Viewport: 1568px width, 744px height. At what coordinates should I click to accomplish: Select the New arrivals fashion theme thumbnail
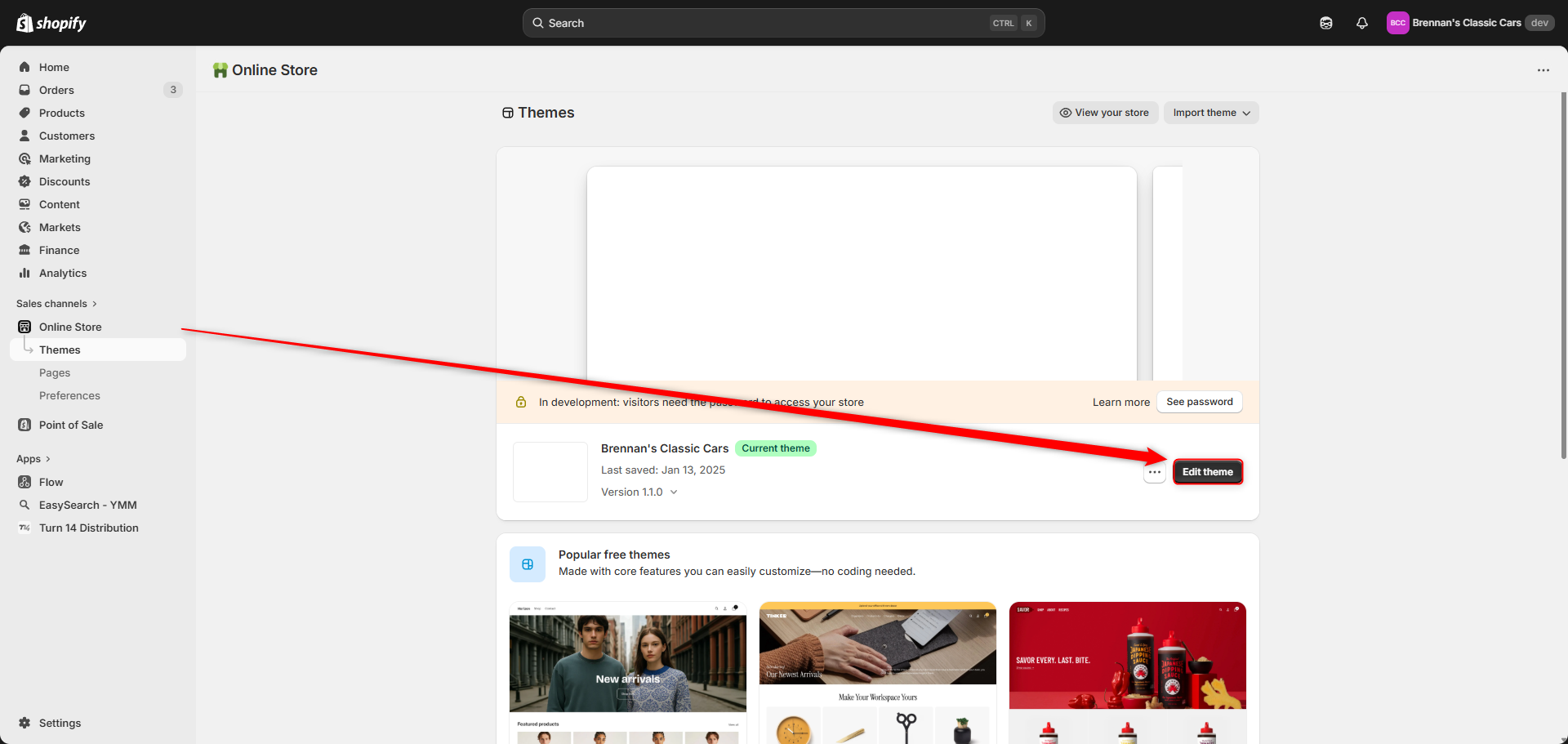point(628,673)
